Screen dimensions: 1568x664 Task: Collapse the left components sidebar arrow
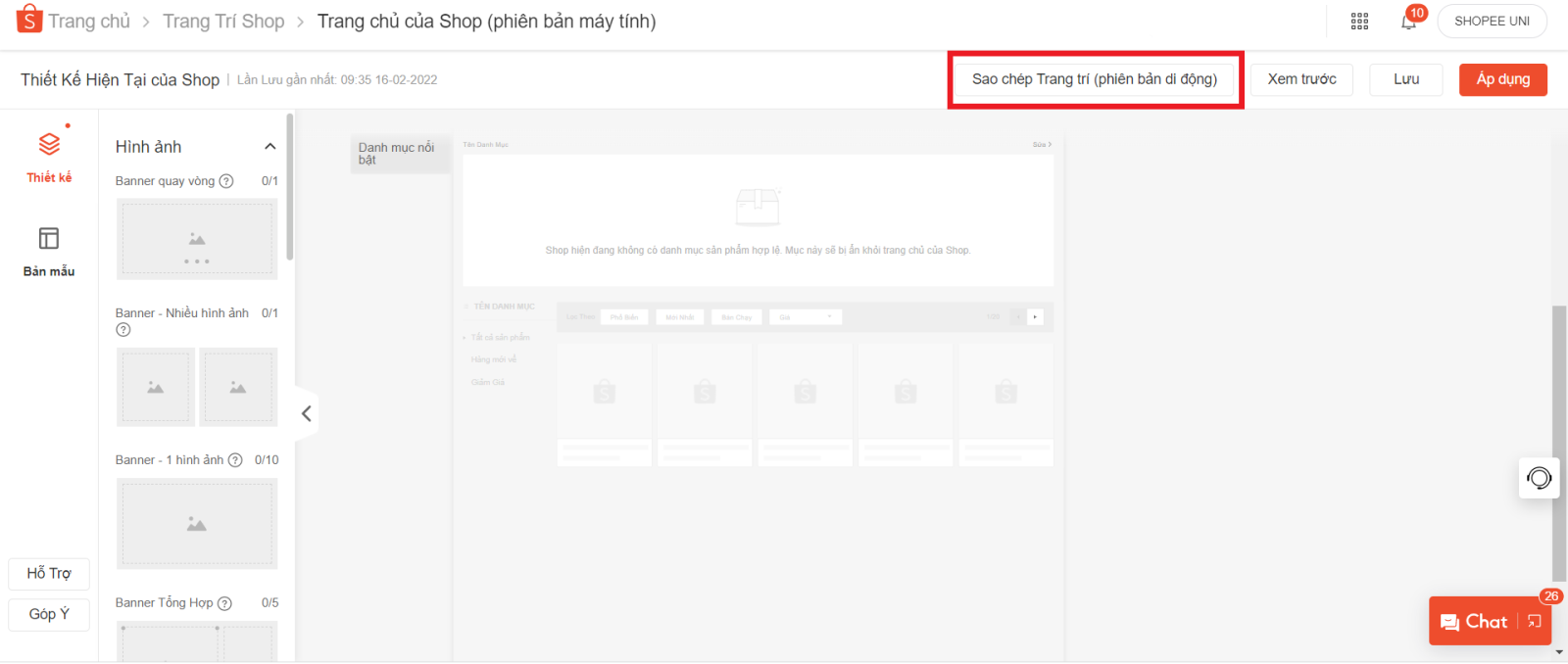[x=307, y=413]
